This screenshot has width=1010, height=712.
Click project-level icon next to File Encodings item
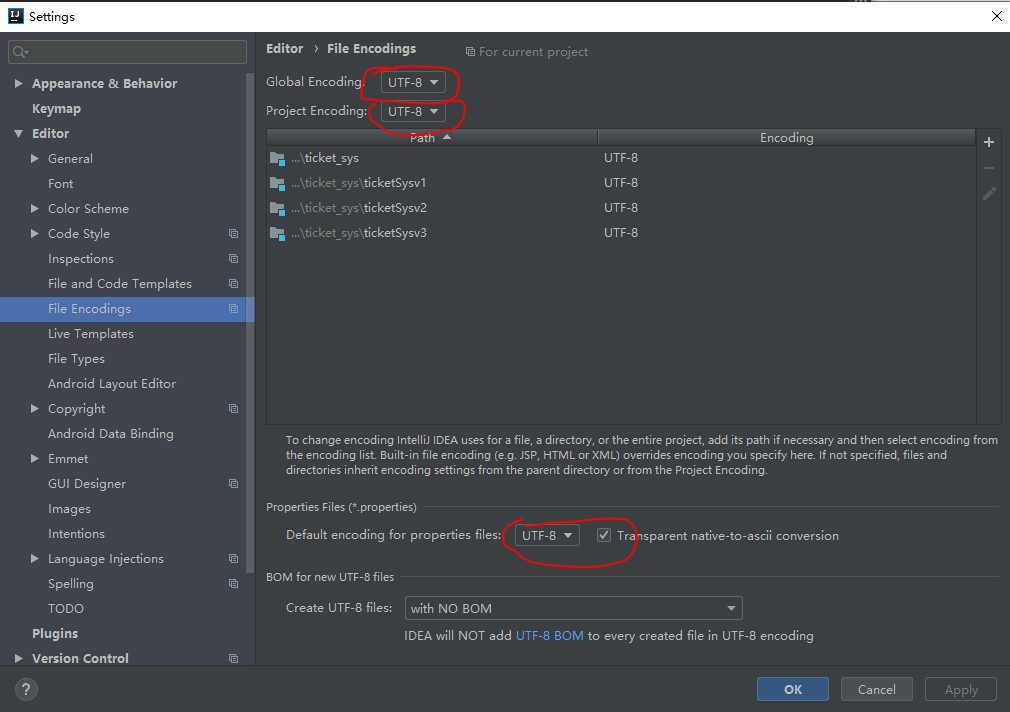[x=233, y=309]
